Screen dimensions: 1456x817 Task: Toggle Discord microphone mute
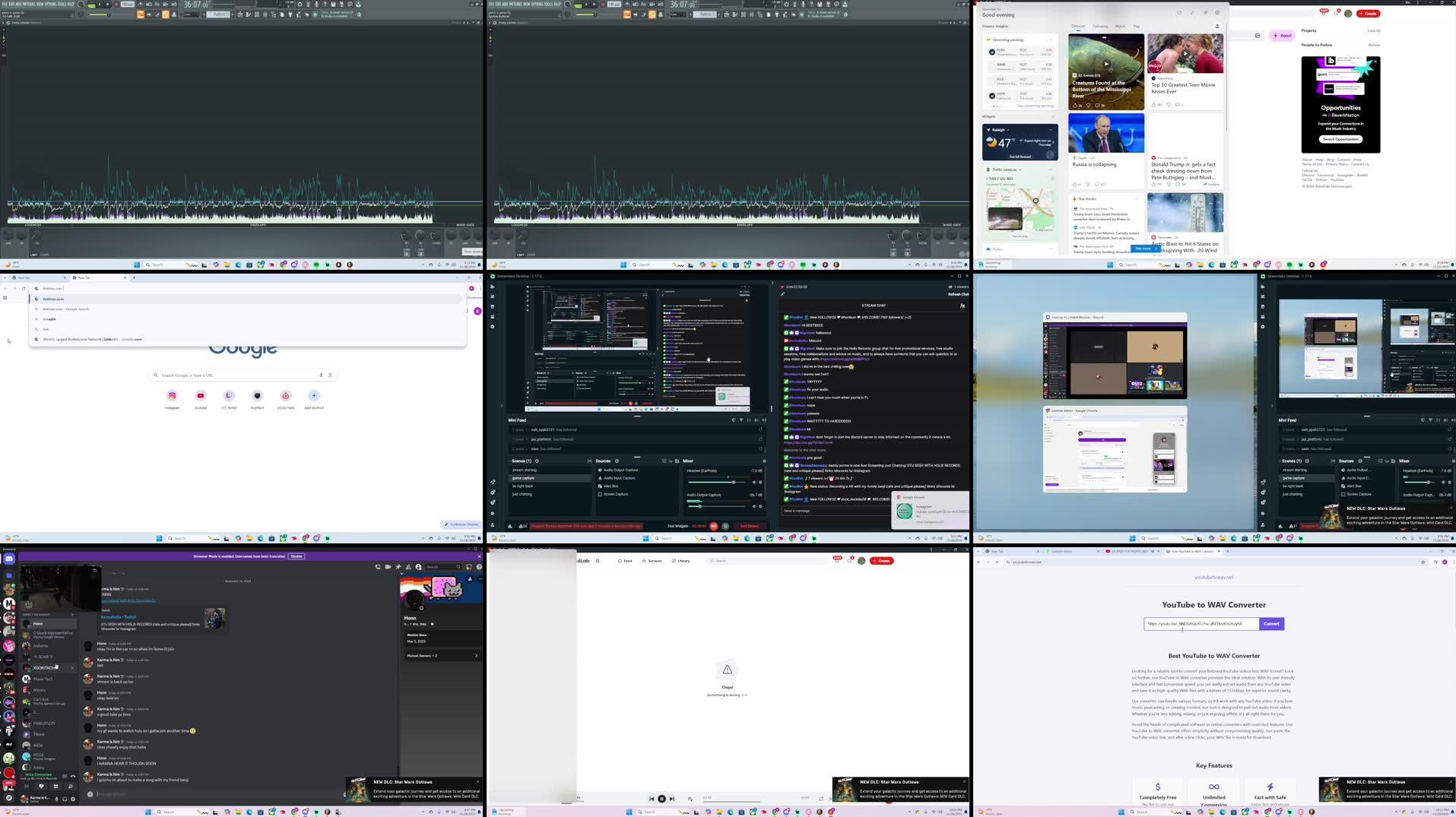56,799
